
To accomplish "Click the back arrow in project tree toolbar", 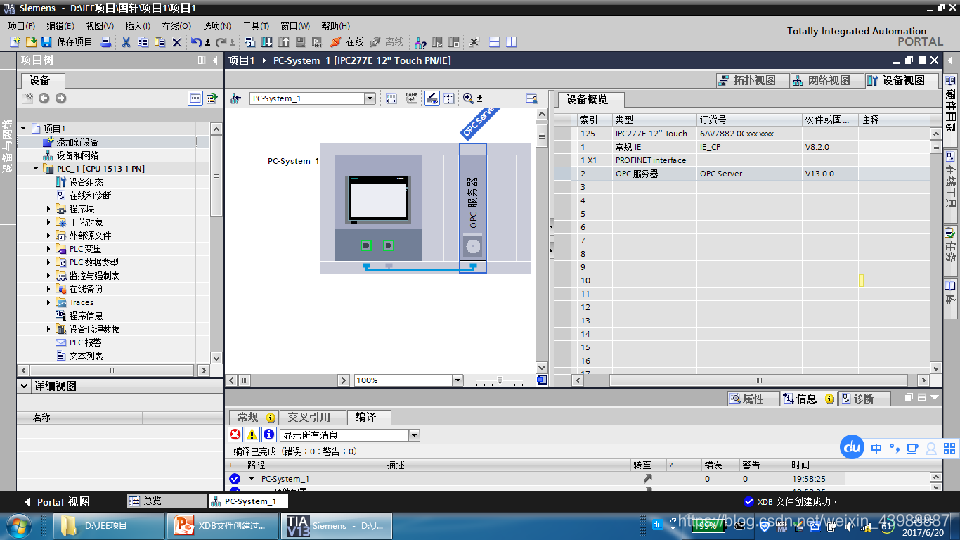I will [x=44, y=98].
